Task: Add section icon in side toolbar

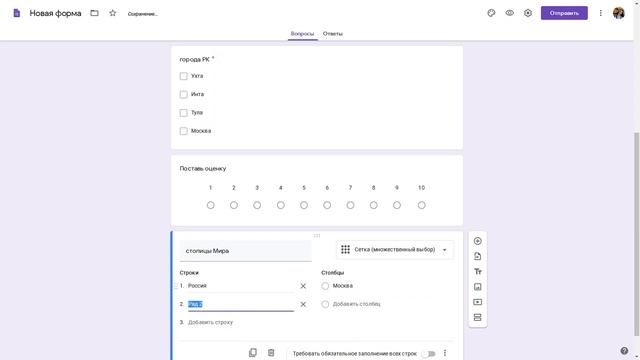Action: tap(478, 317)
